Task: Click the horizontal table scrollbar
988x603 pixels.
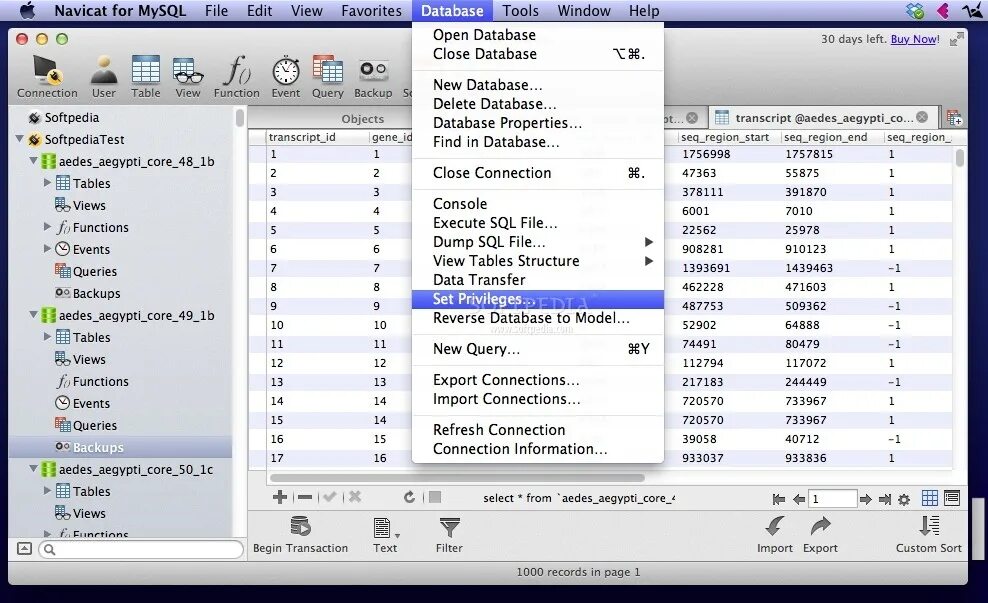Action: [457, 478]
